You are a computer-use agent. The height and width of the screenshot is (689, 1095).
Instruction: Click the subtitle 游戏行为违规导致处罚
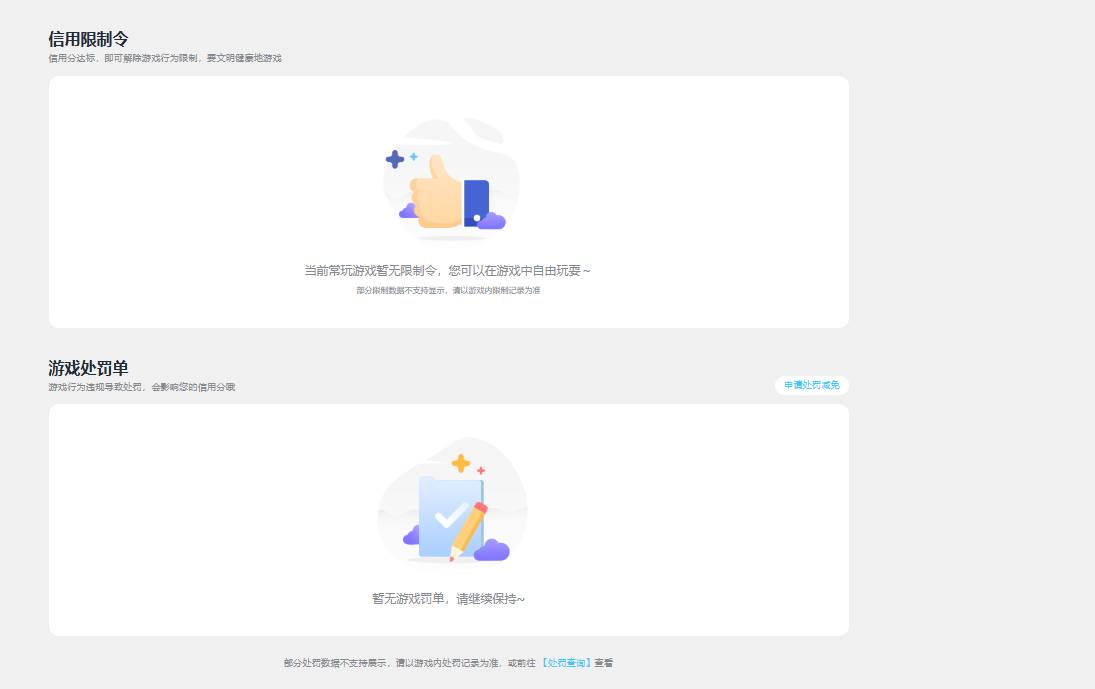[x=96, y=387]
